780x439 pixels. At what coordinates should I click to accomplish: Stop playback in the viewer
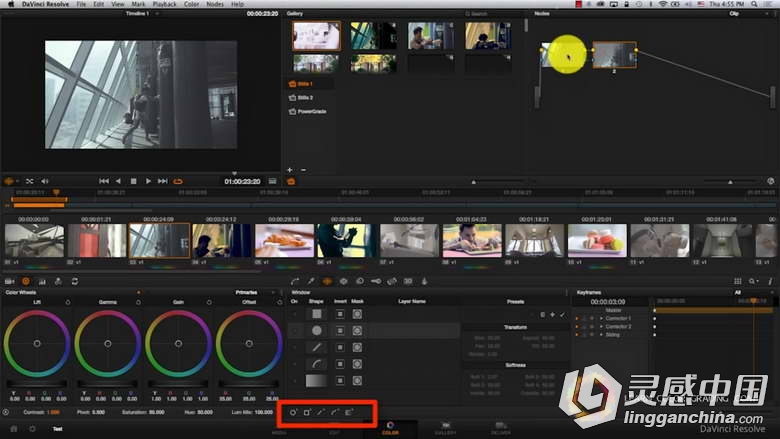coord(133,181)
